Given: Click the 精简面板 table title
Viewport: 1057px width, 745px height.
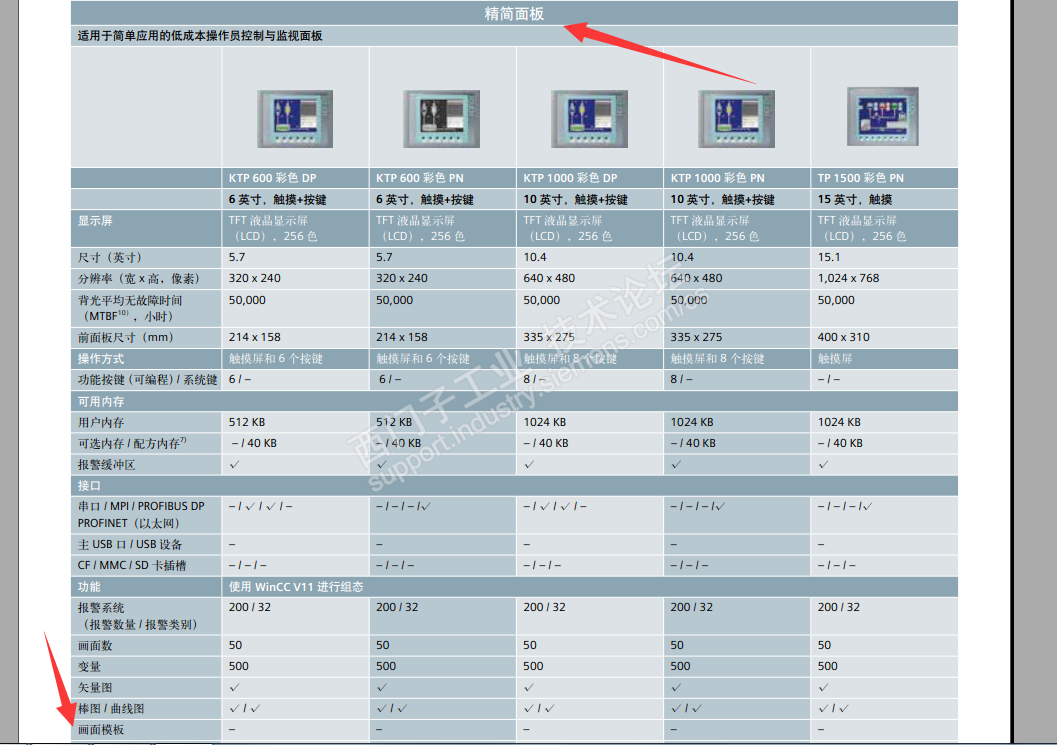Looking at the screenshot, I should click(514, 13).
